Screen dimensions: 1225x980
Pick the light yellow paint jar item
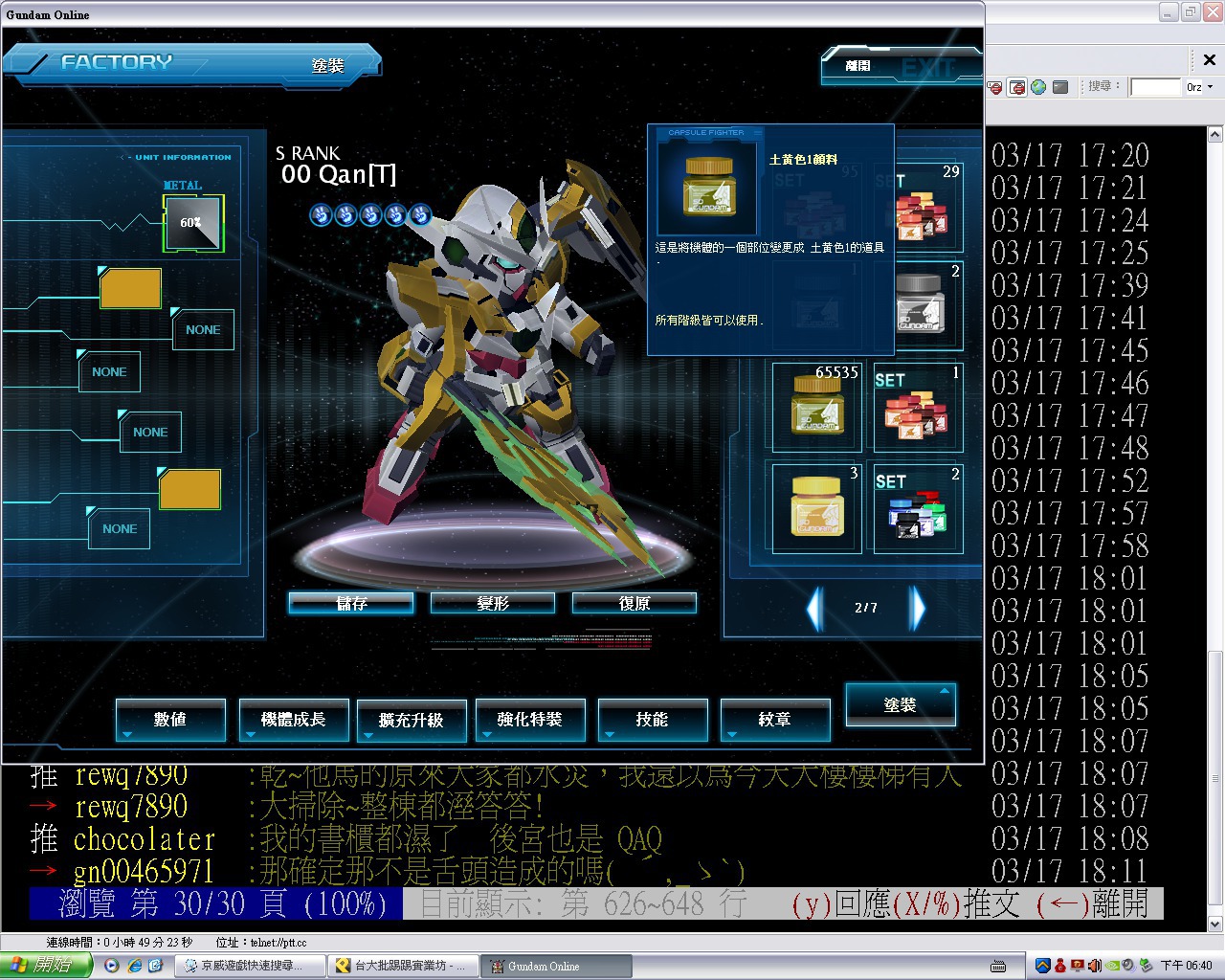816,508
